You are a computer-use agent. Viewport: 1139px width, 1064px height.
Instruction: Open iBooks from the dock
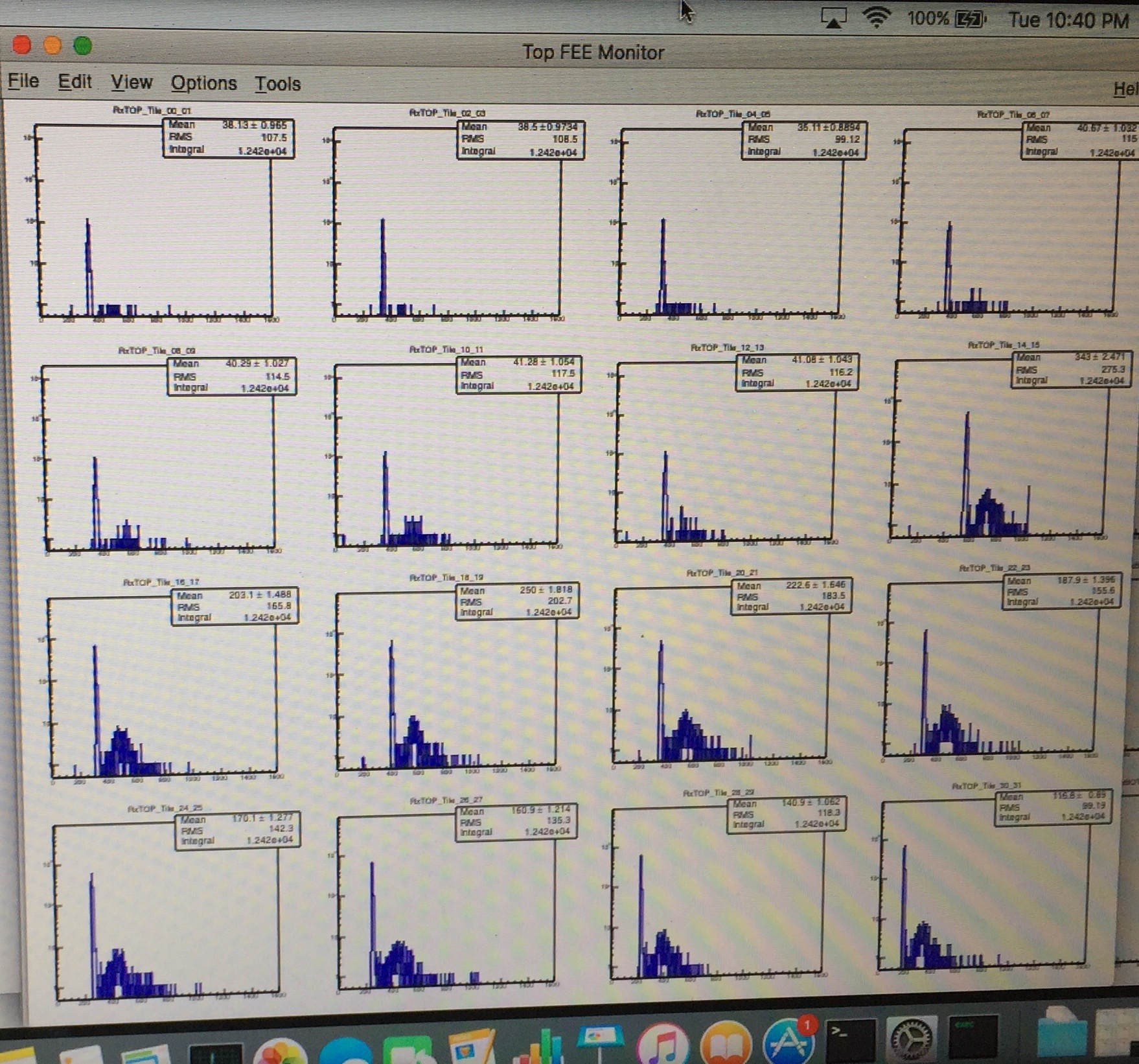tap(726, 1043)
